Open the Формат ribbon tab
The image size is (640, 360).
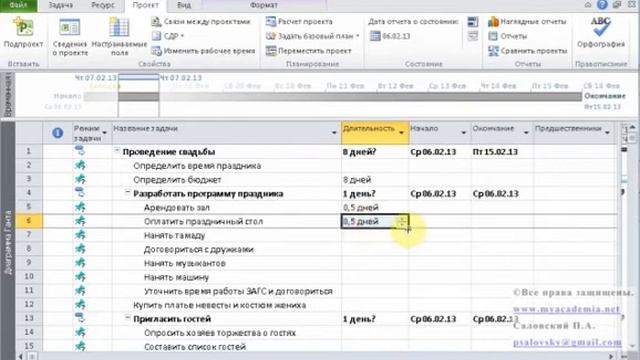(264, 5)
